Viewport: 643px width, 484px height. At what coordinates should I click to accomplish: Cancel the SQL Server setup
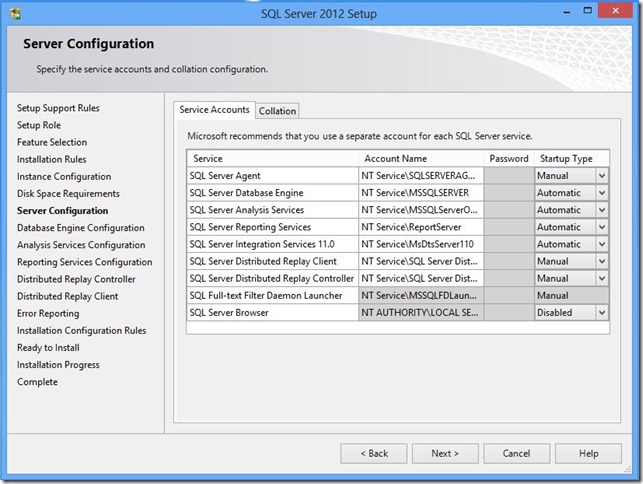[x=516, y=453]
